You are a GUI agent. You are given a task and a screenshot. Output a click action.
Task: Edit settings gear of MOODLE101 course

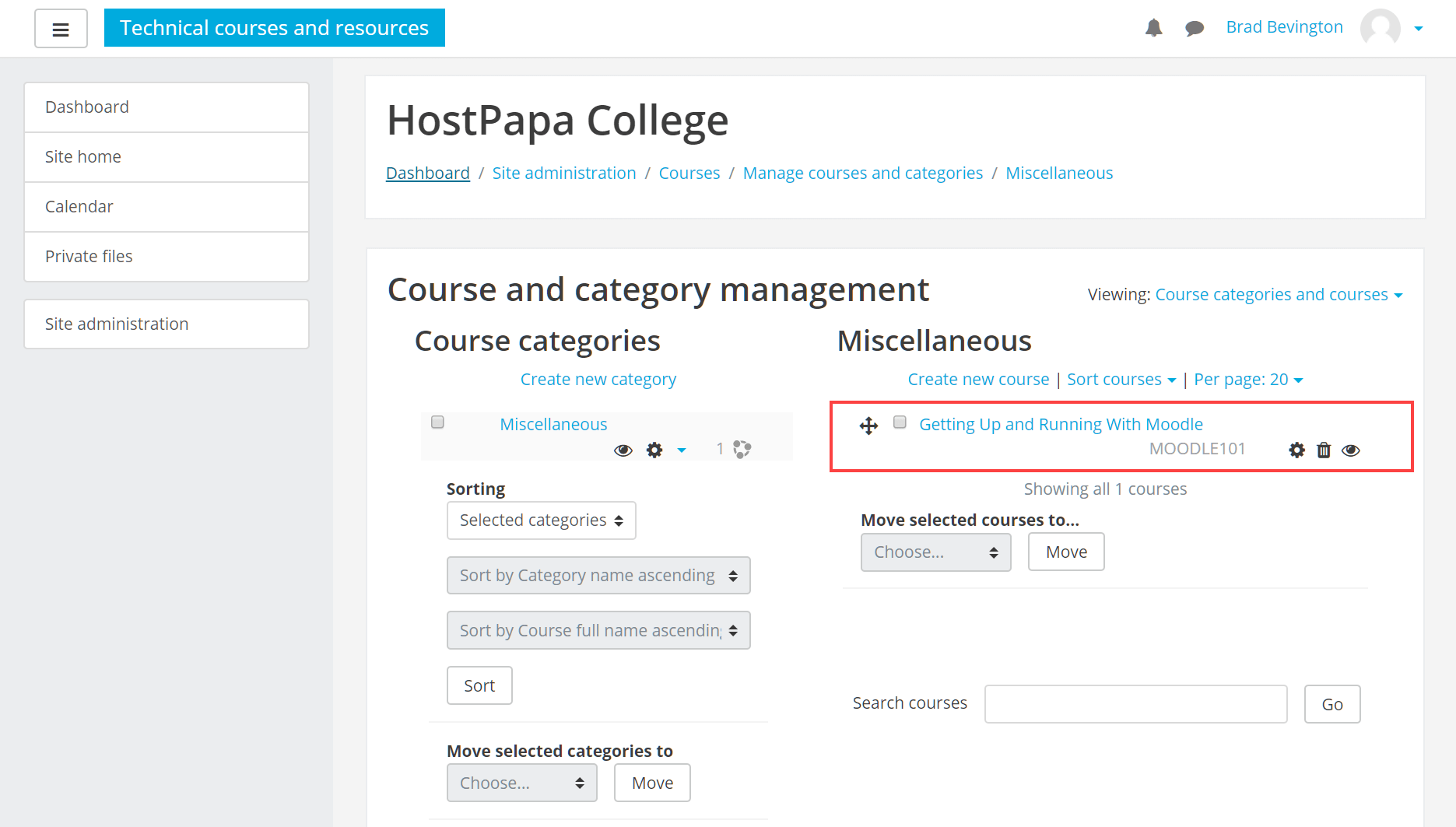click(1296, 450)
